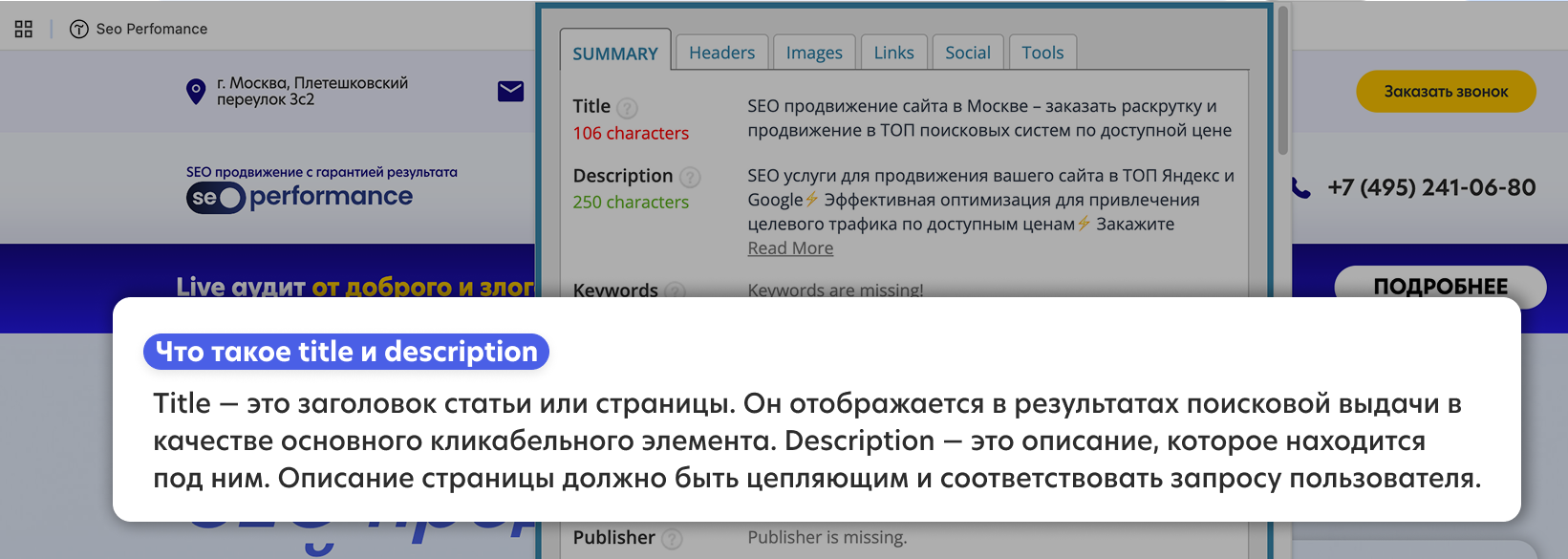The height and width of the screenshot is (559, 1568).
Task: Click the question mark beside Description
Action: click(690, 177)
